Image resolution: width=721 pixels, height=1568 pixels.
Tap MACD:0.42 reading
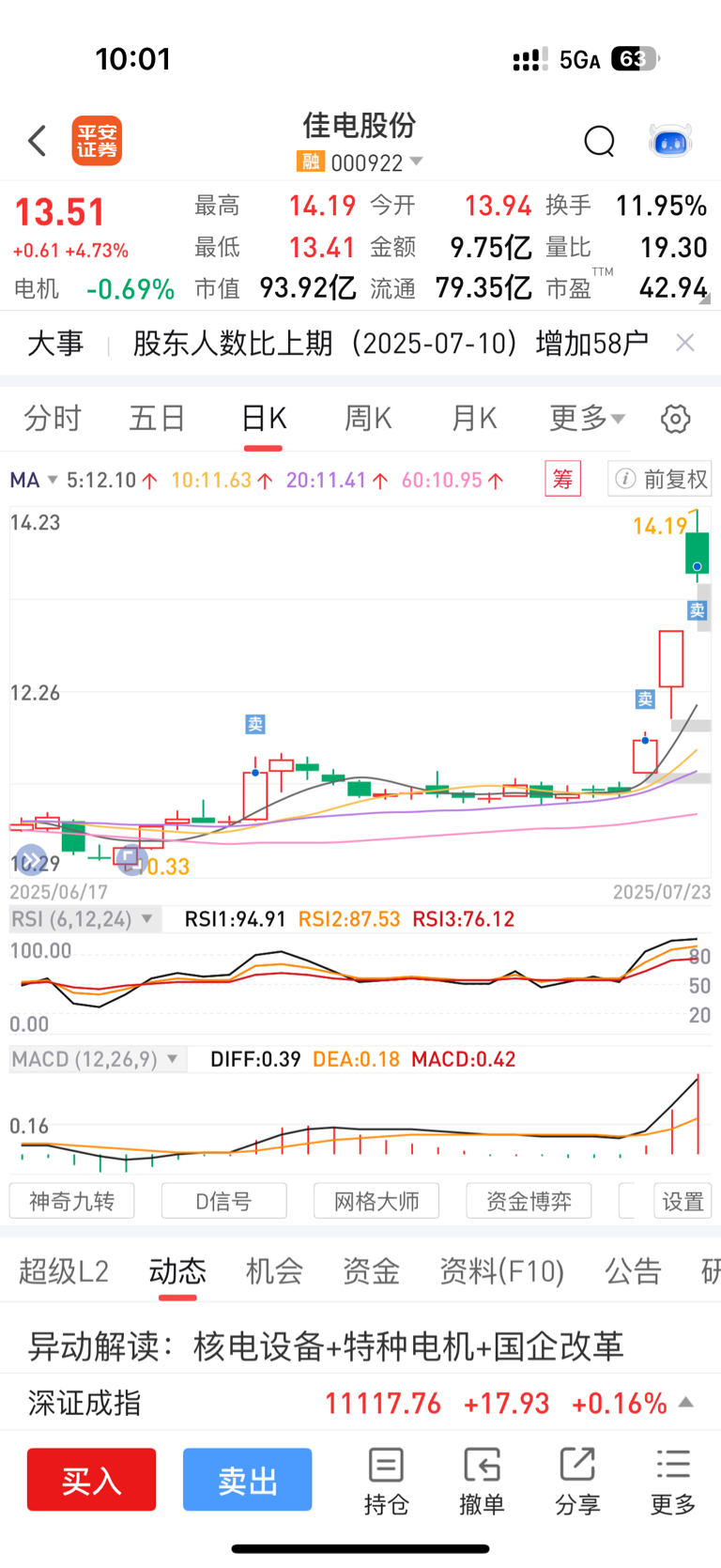(464, 1059)
